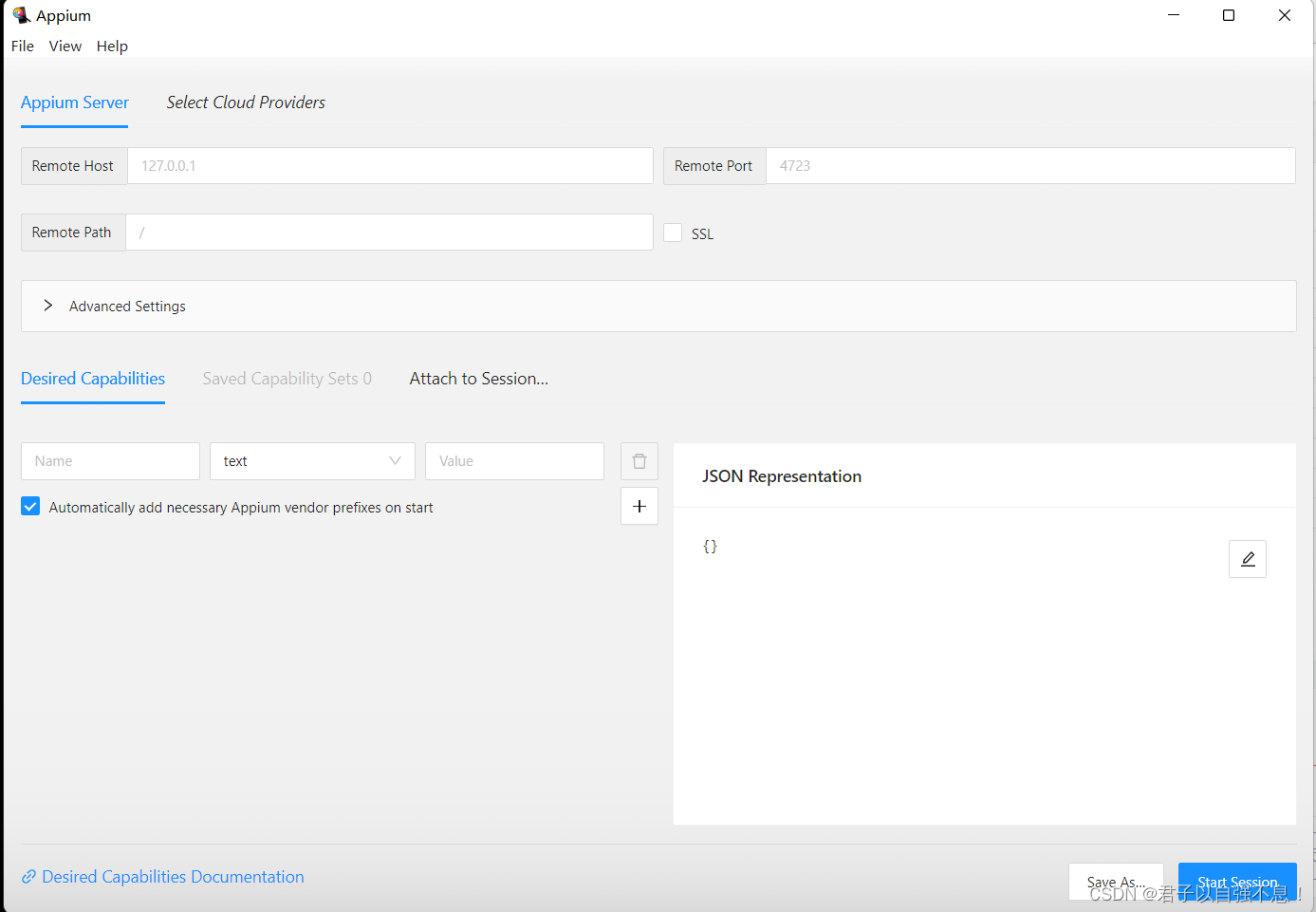
Task: Open the capability type dropdown showing text
Action: click(312, 461)
